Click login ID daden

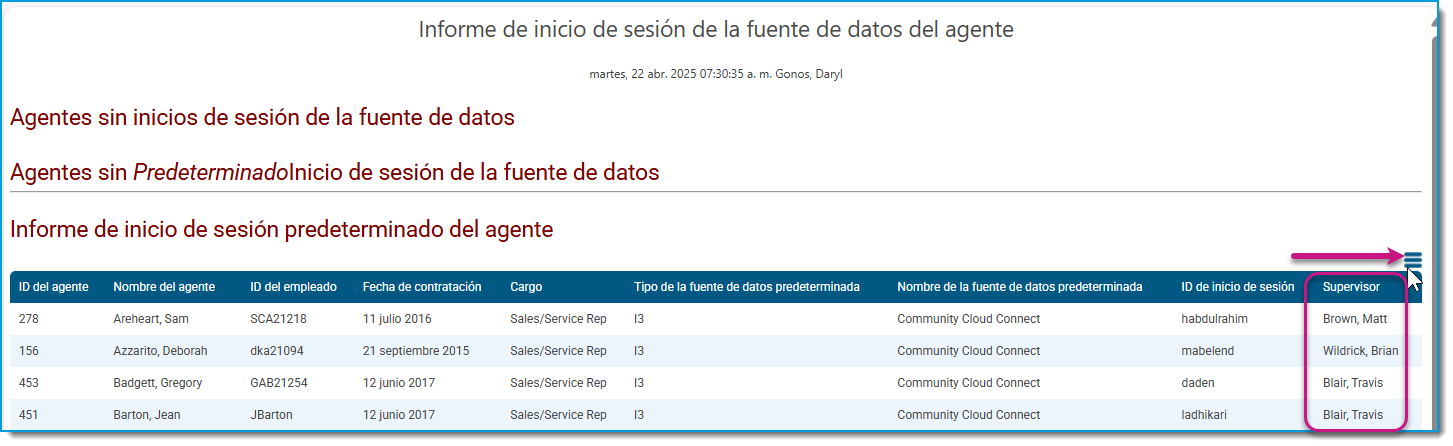coord(1198,383)
